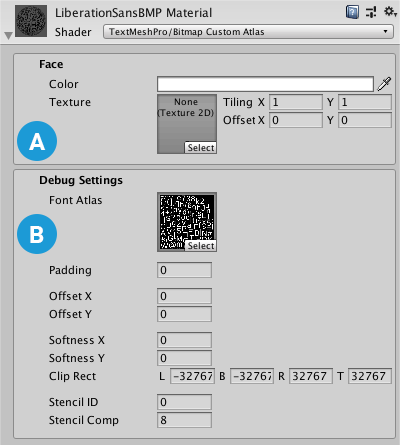Click the Softness X label

point(77,340)
